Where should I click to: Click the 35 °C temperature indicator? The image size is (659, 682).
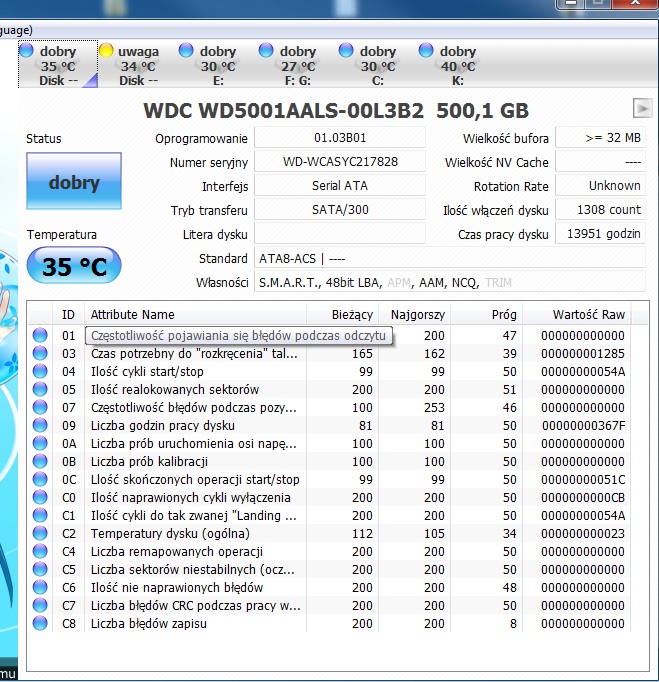(74, 265)
